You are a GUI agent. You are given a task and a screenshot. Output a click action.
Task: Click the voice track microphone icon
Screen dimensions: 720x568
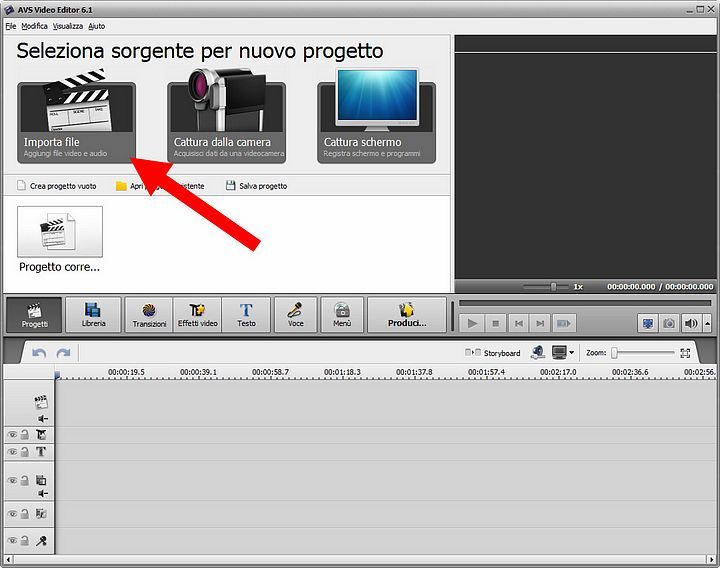tap(41, 541)
